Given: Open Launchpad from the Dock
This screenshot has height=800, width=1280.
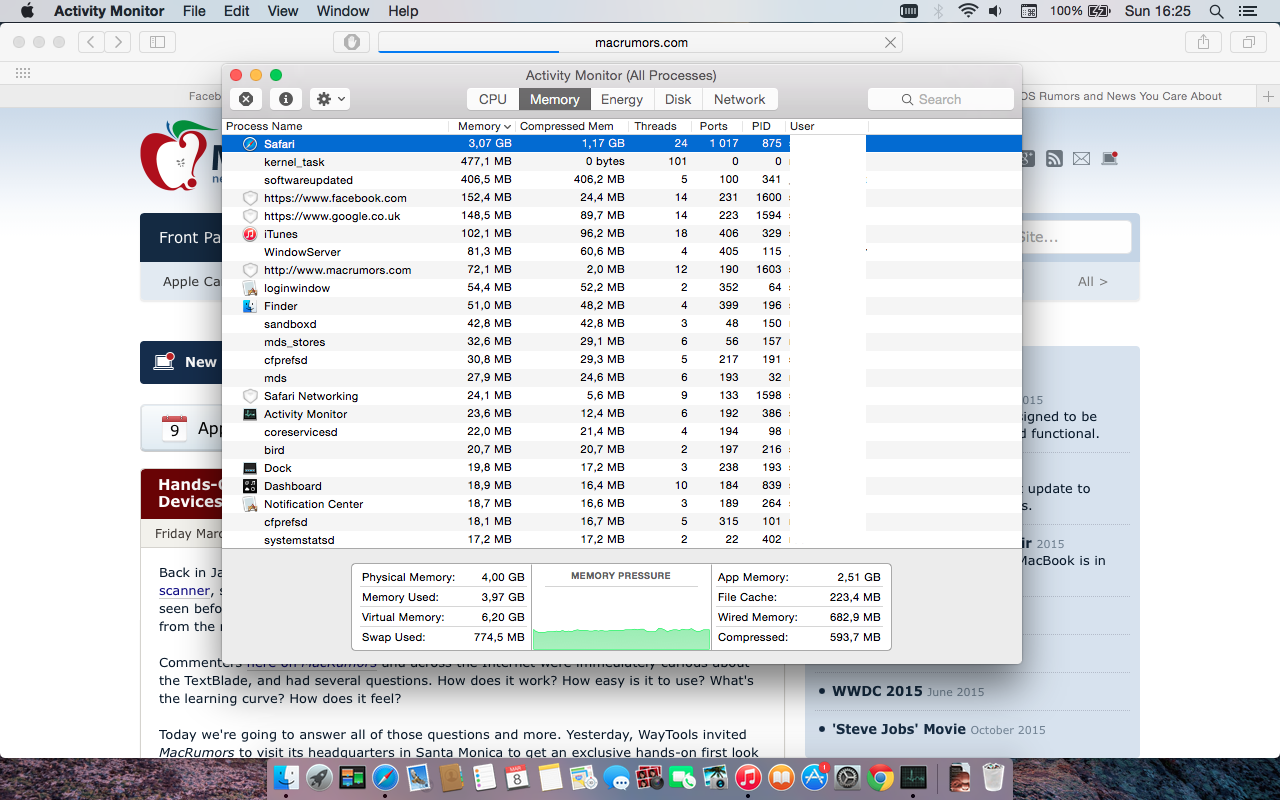Looking at the screenshot, I should [x=319, y=777].
